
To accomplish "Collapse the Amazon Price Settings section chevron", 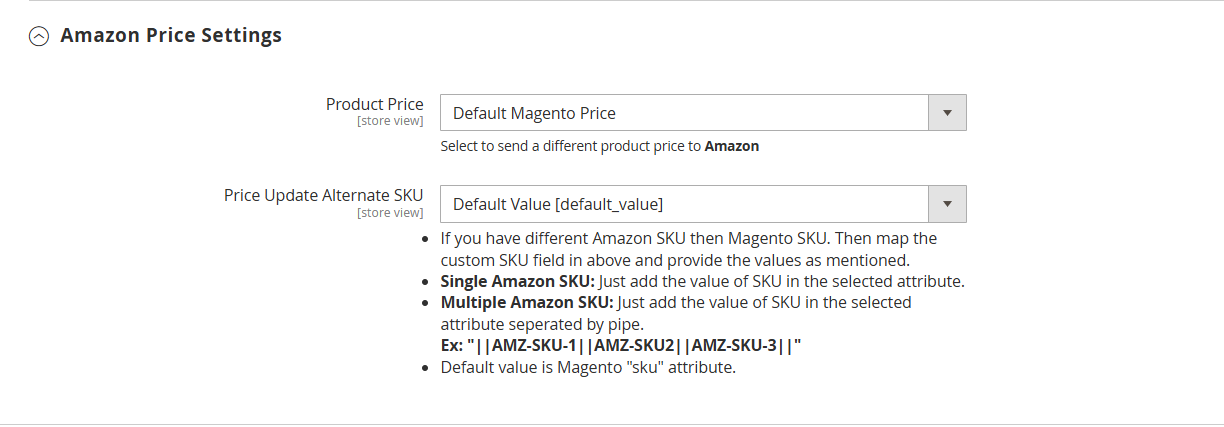I will click(x=38, y=37).
